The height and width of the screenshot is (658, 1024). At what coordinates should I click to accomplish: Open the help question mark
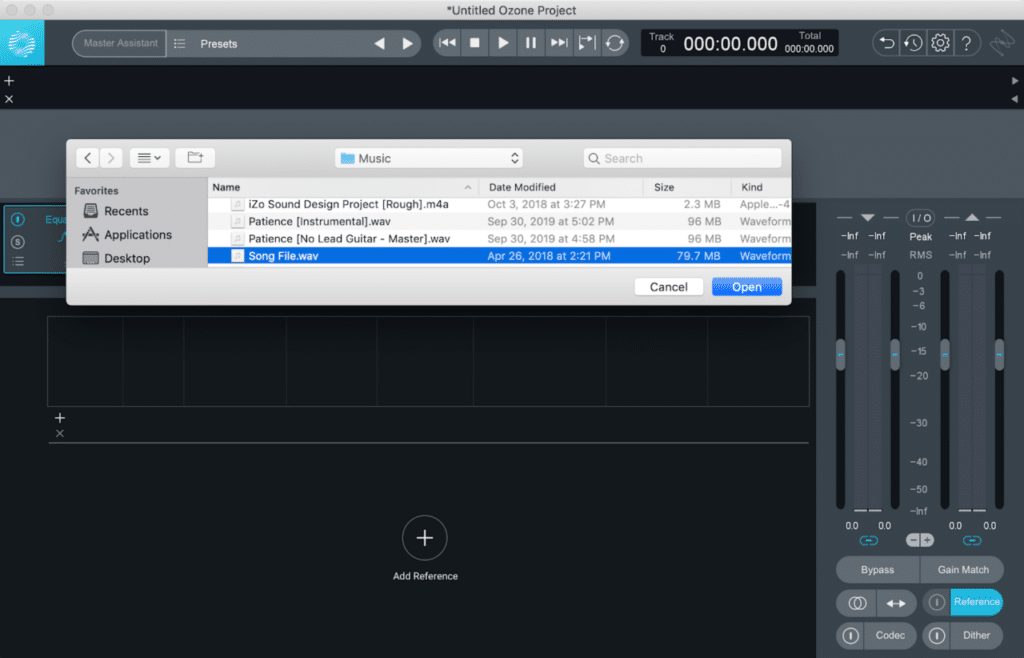pos(967,44)
